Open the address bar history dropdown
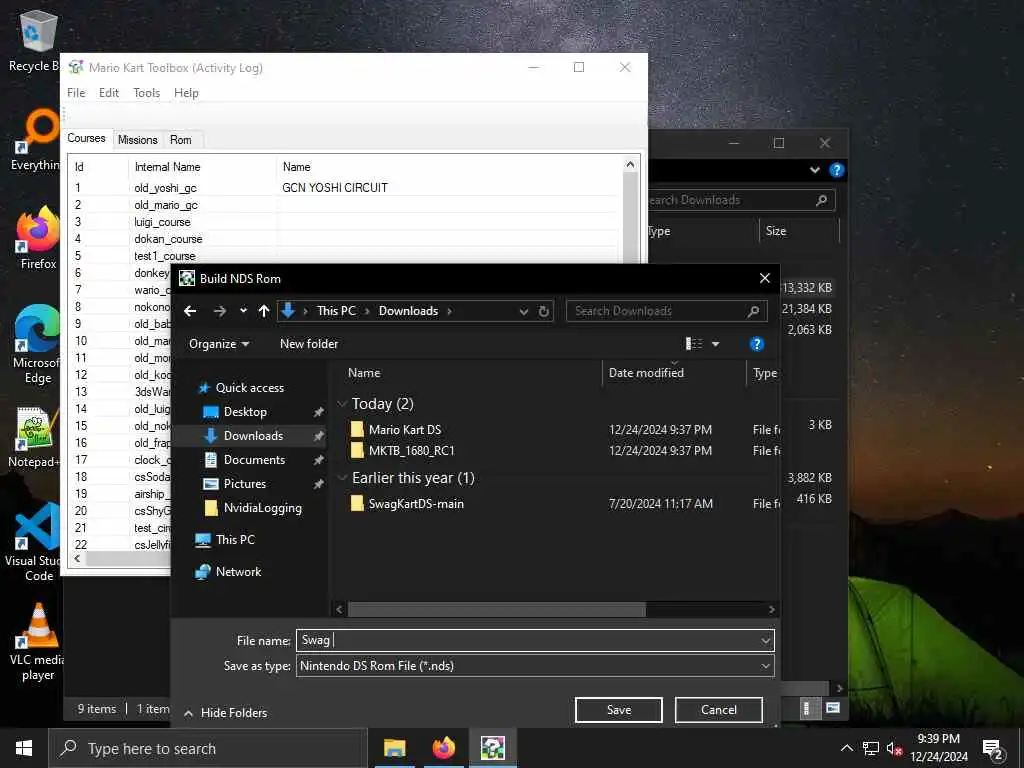 pyautogui.click(x=523, y=312)
